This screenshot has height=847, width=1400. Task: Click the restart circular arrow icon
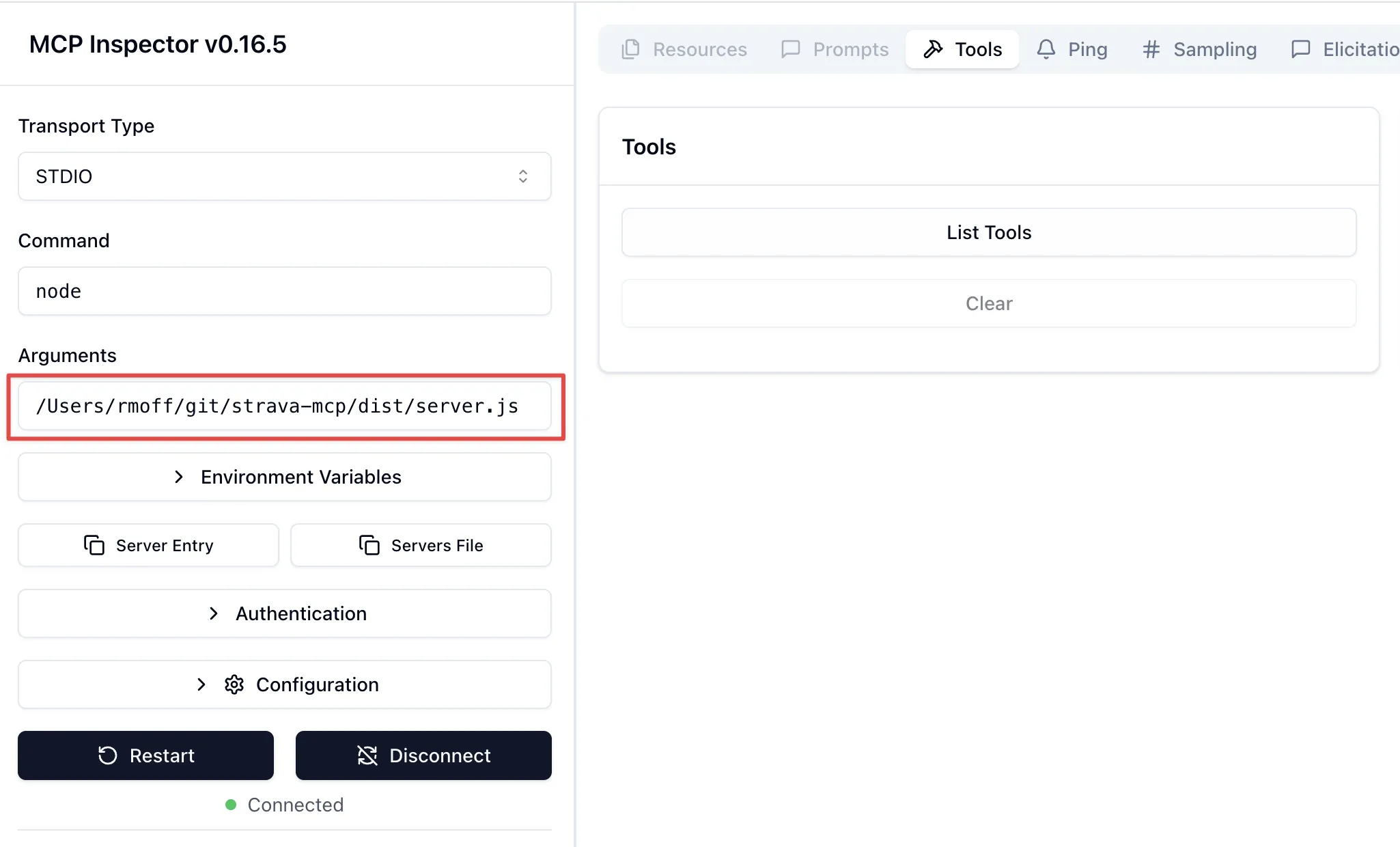108,755
